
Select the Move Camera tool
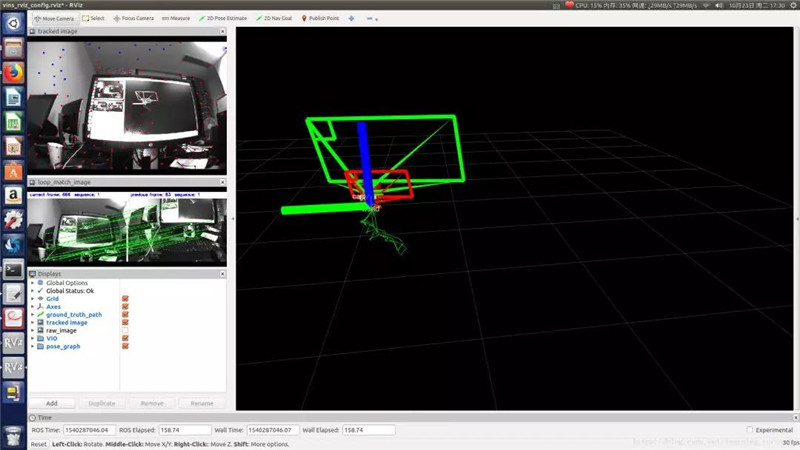[53, 18]
